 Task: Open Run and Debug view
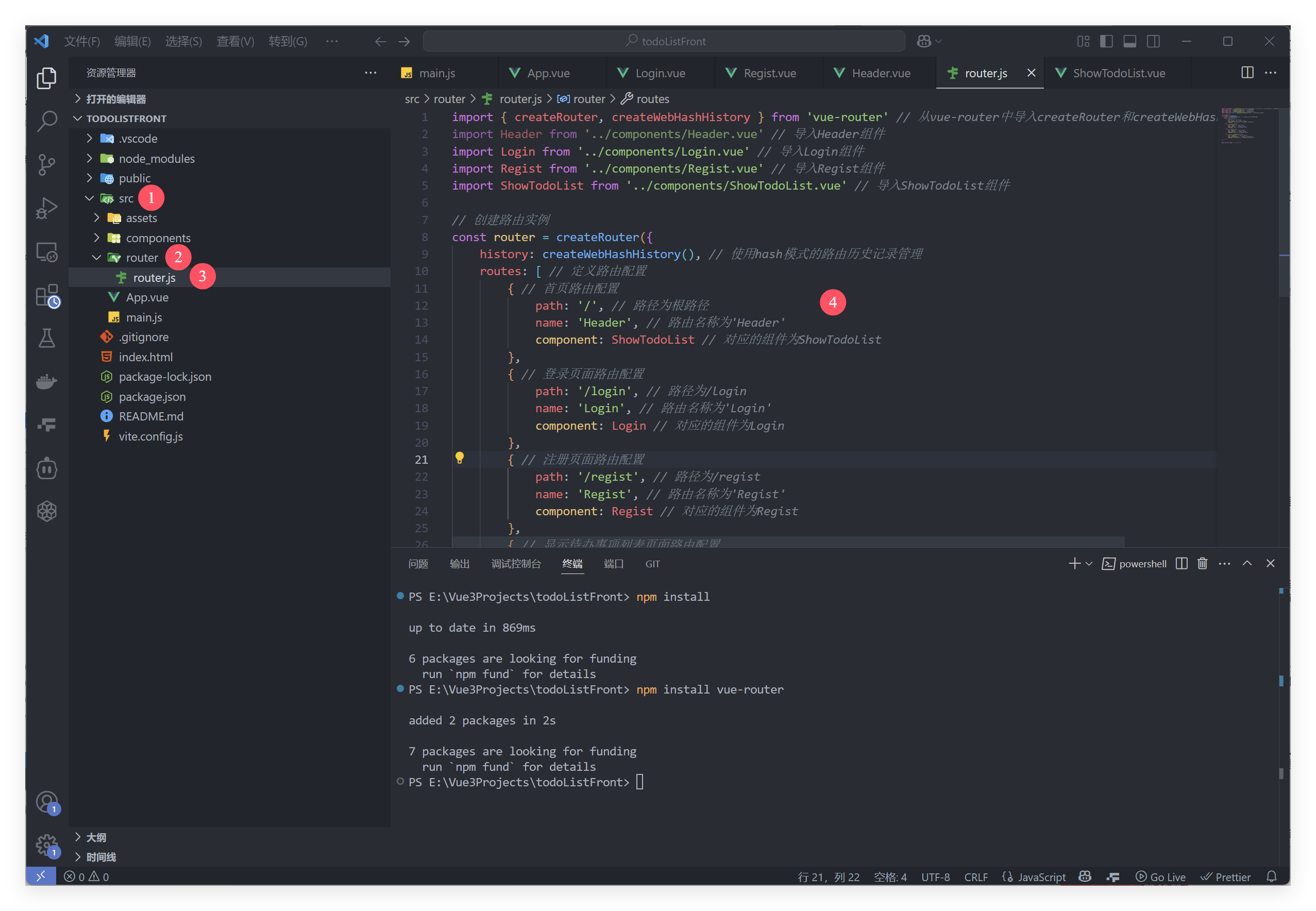[x=47, y=208]
